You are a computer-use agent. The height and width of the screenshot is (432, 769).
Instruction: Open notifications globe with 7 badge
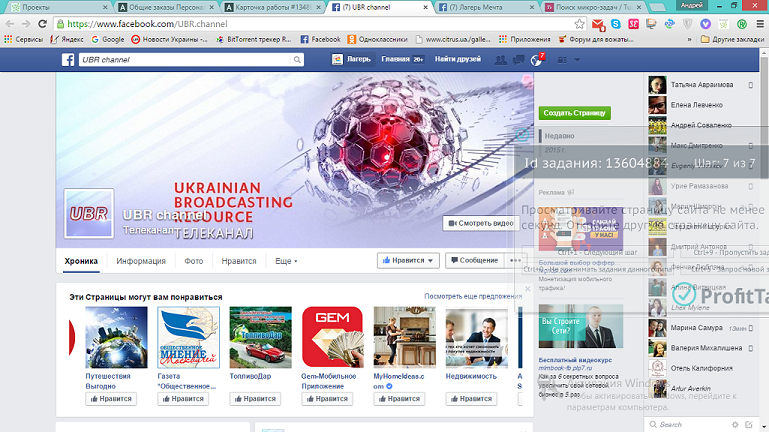tap(537, 59)
